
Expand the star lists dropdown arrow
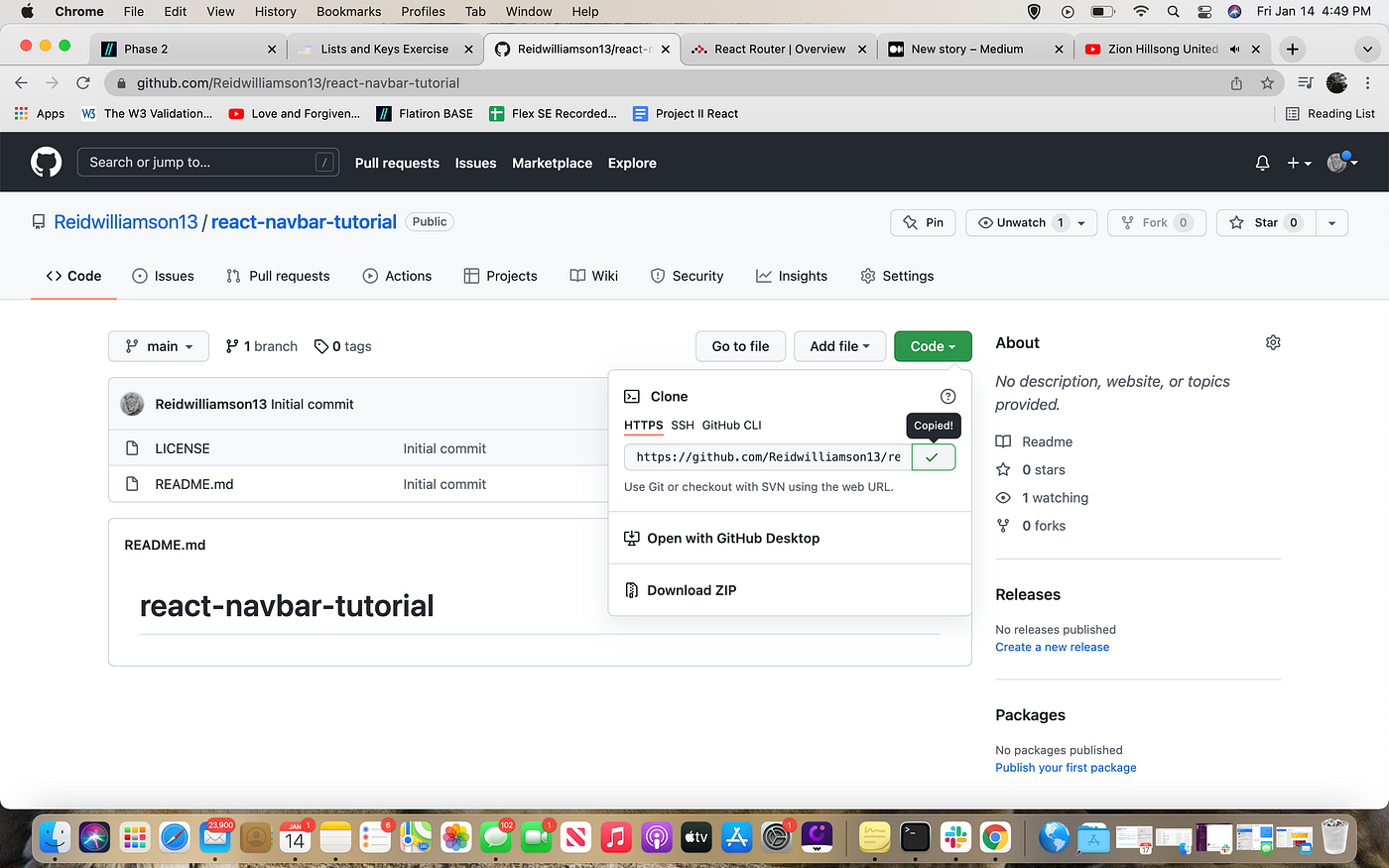point(1331,223)
